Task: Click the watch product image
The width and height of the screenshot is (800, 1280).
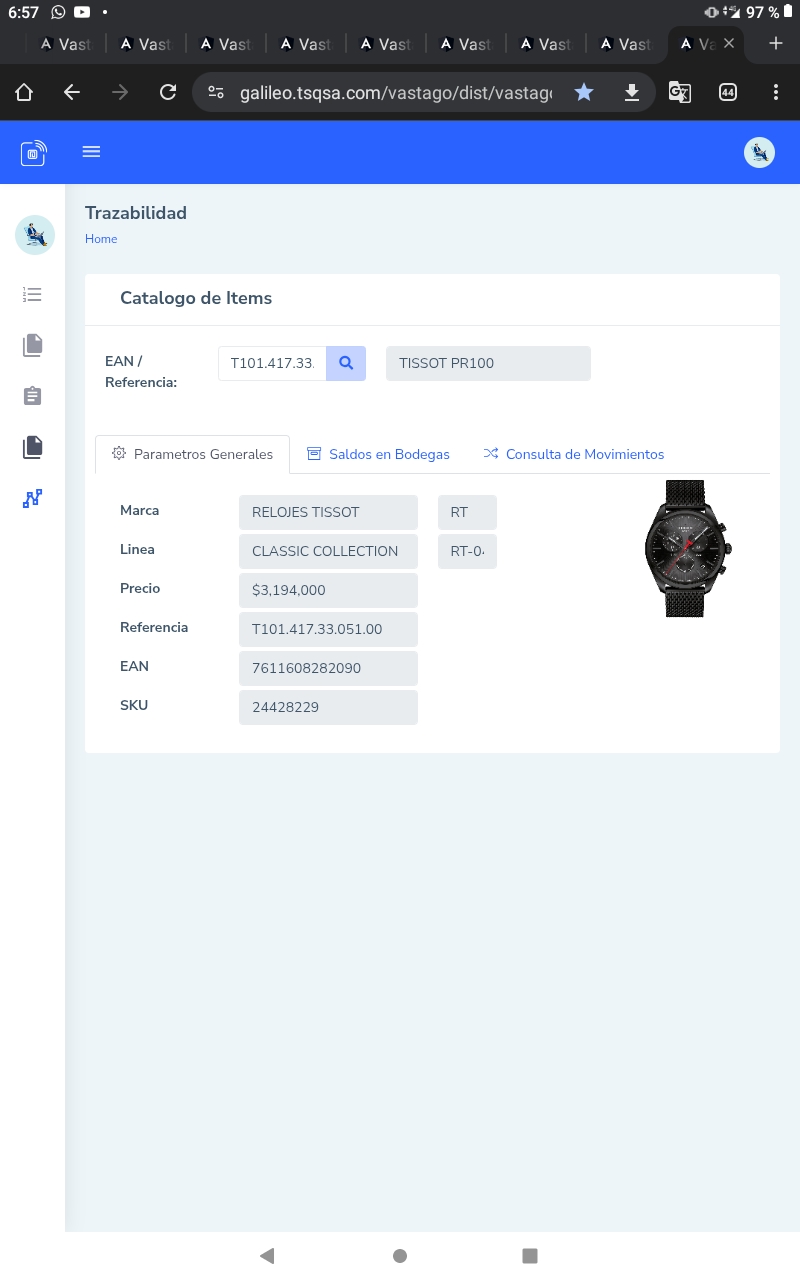Action: pyautogui.click(x=689, y=548)
